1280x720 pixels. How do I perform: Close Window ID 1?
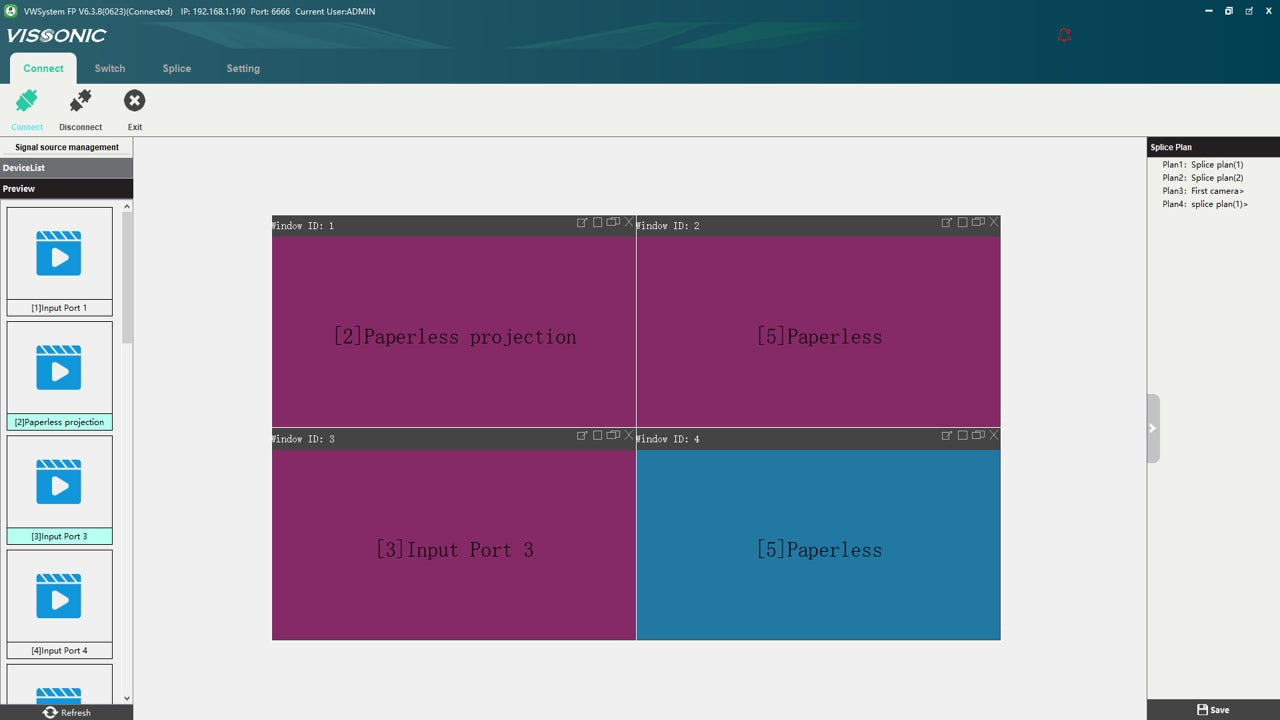(629, 223)
